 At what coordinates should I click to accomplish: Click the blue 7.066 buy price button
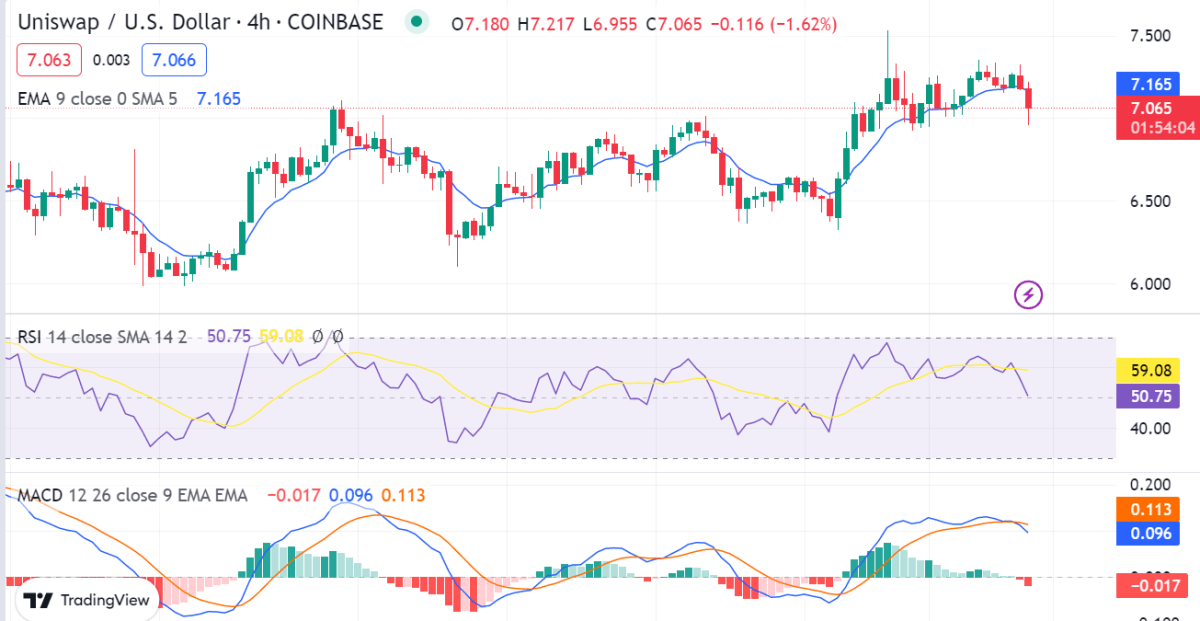(174, 60)
